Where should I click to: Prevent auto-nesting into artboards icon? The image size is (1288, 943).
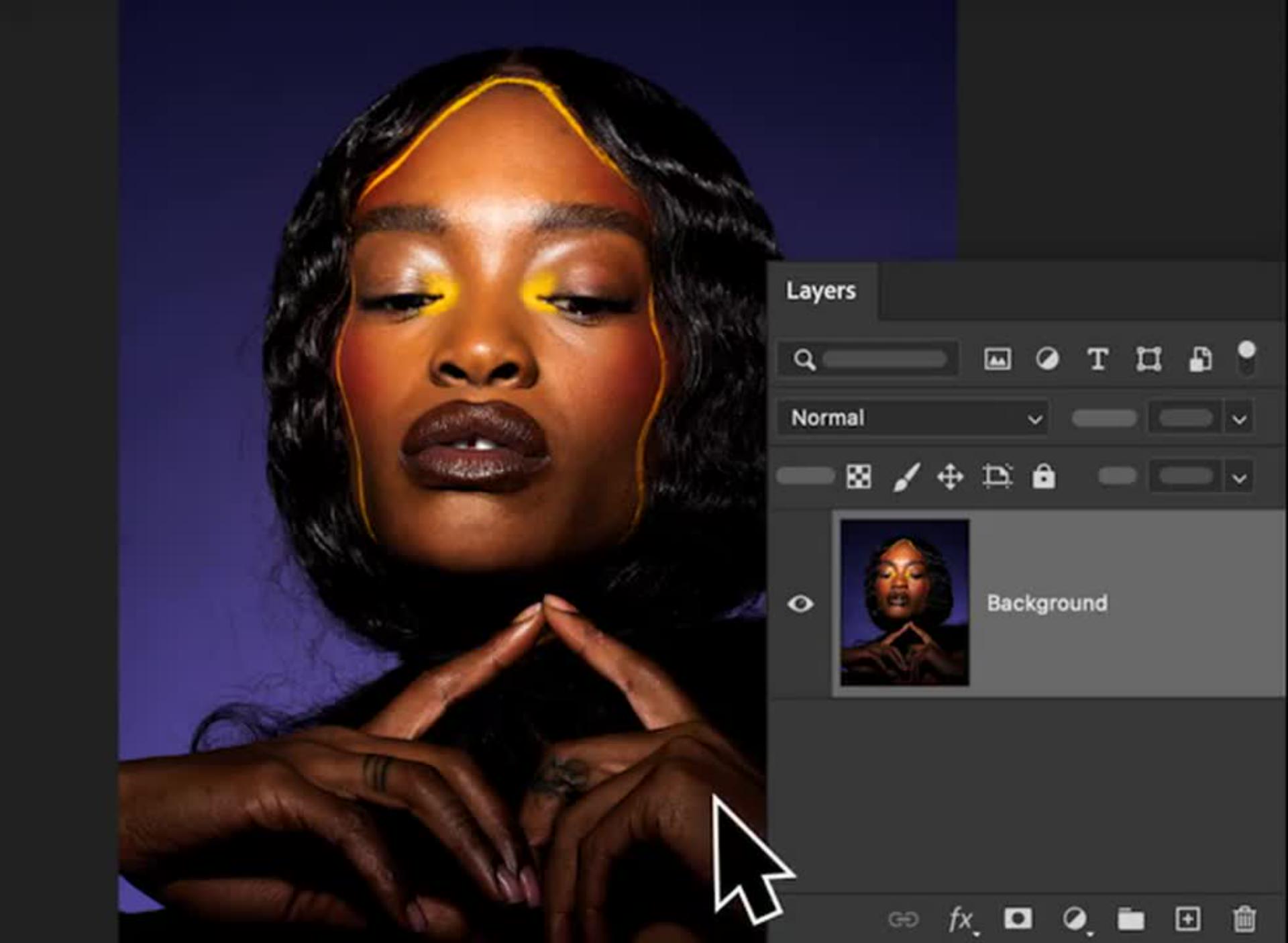[x=997, y=477]
